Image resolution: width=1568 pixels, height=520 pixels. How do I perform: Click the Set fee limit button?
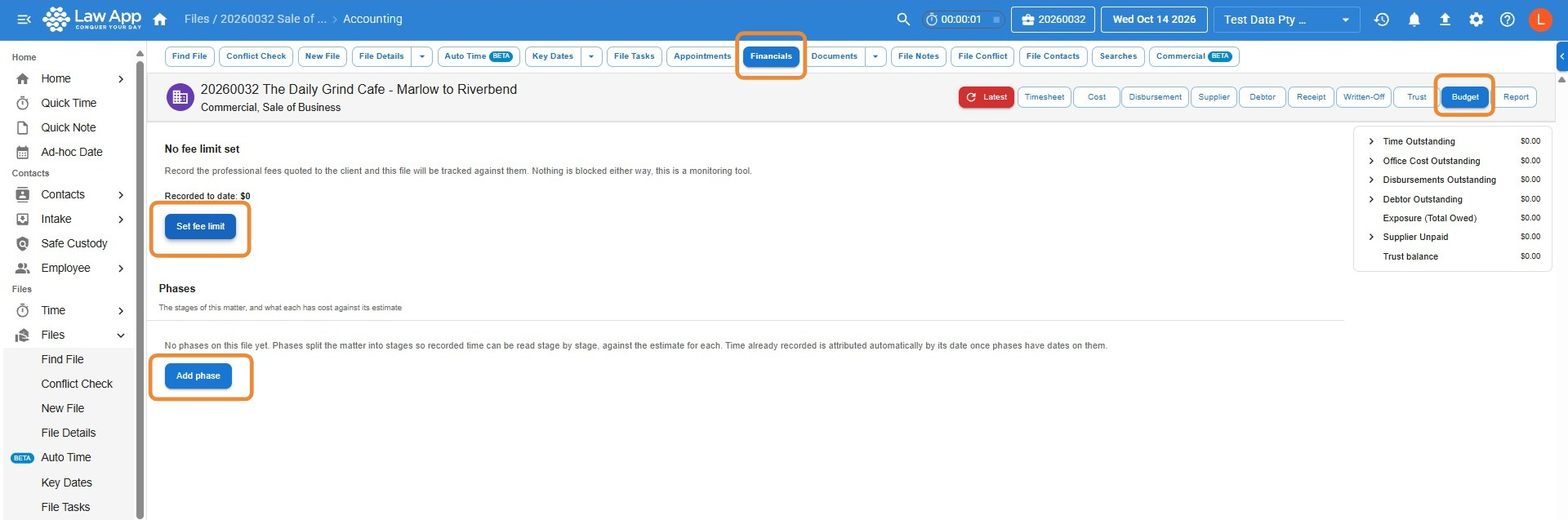[200, 226]
